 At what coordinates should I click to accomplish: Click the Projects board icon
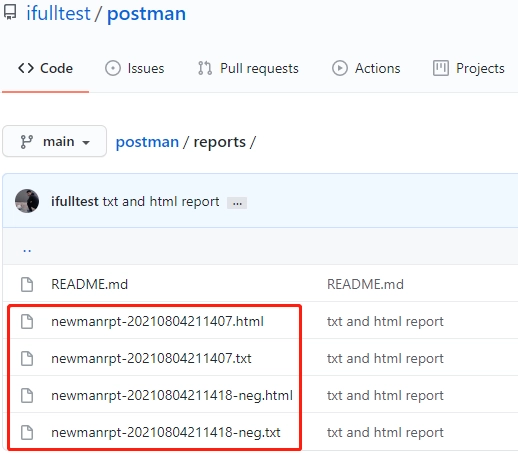(441, 68)
